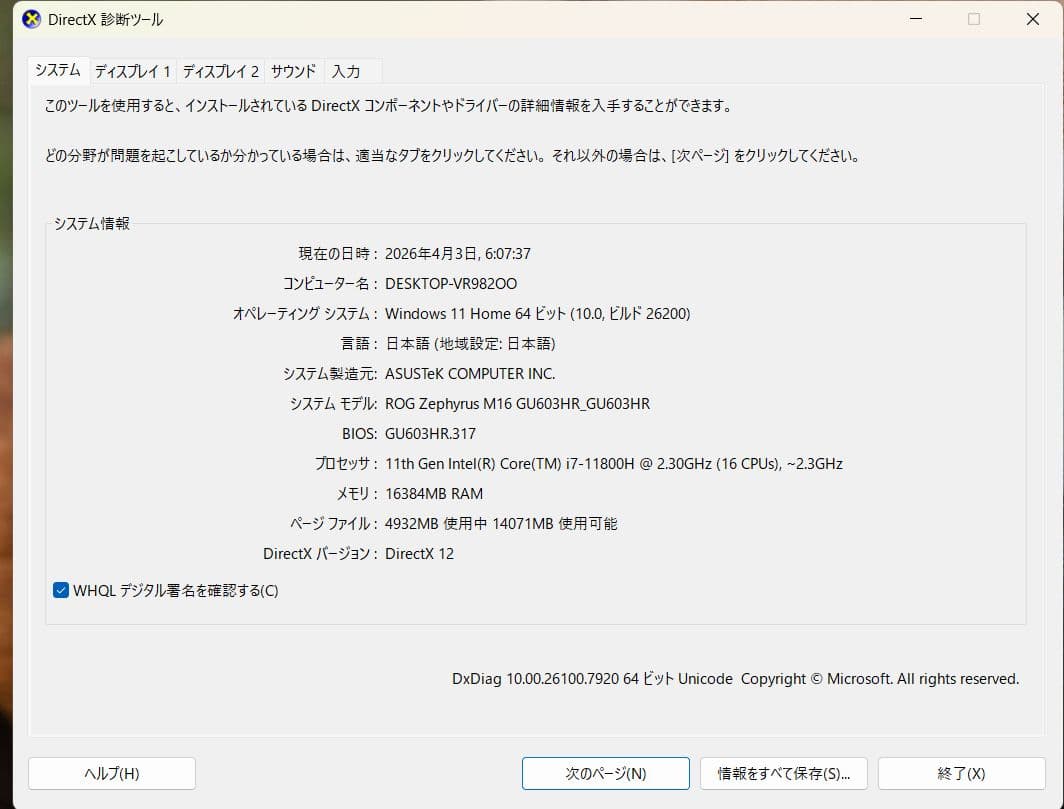Toggle WHQL デジタル署名を確認する checkbox
The width and height of the screenshot is (1064, 809).
(61, 590)
